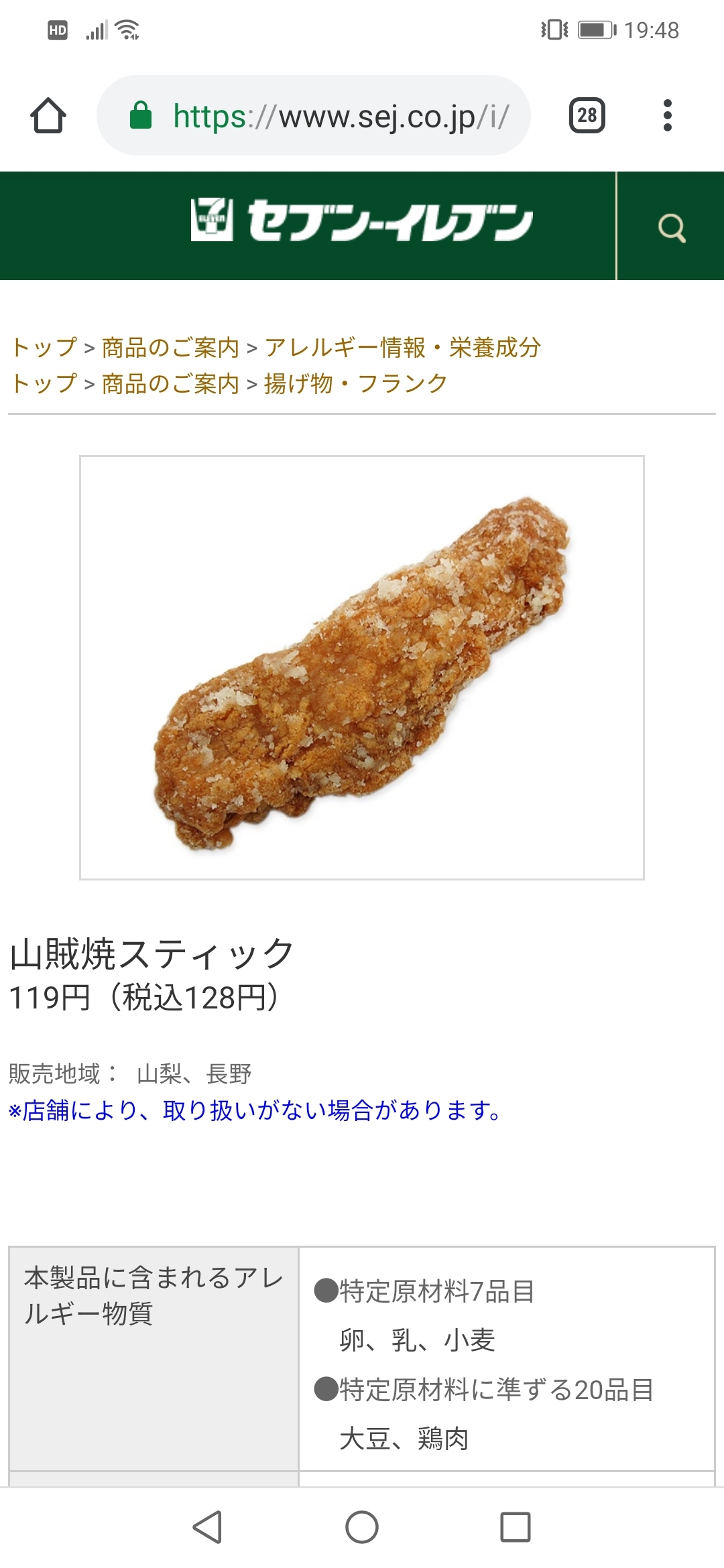Image resolution: width=724 pixels, height=1568 pixels.
Task: Open 商品のご案内 in the first breadcrumb row
Action: [170, 347]
